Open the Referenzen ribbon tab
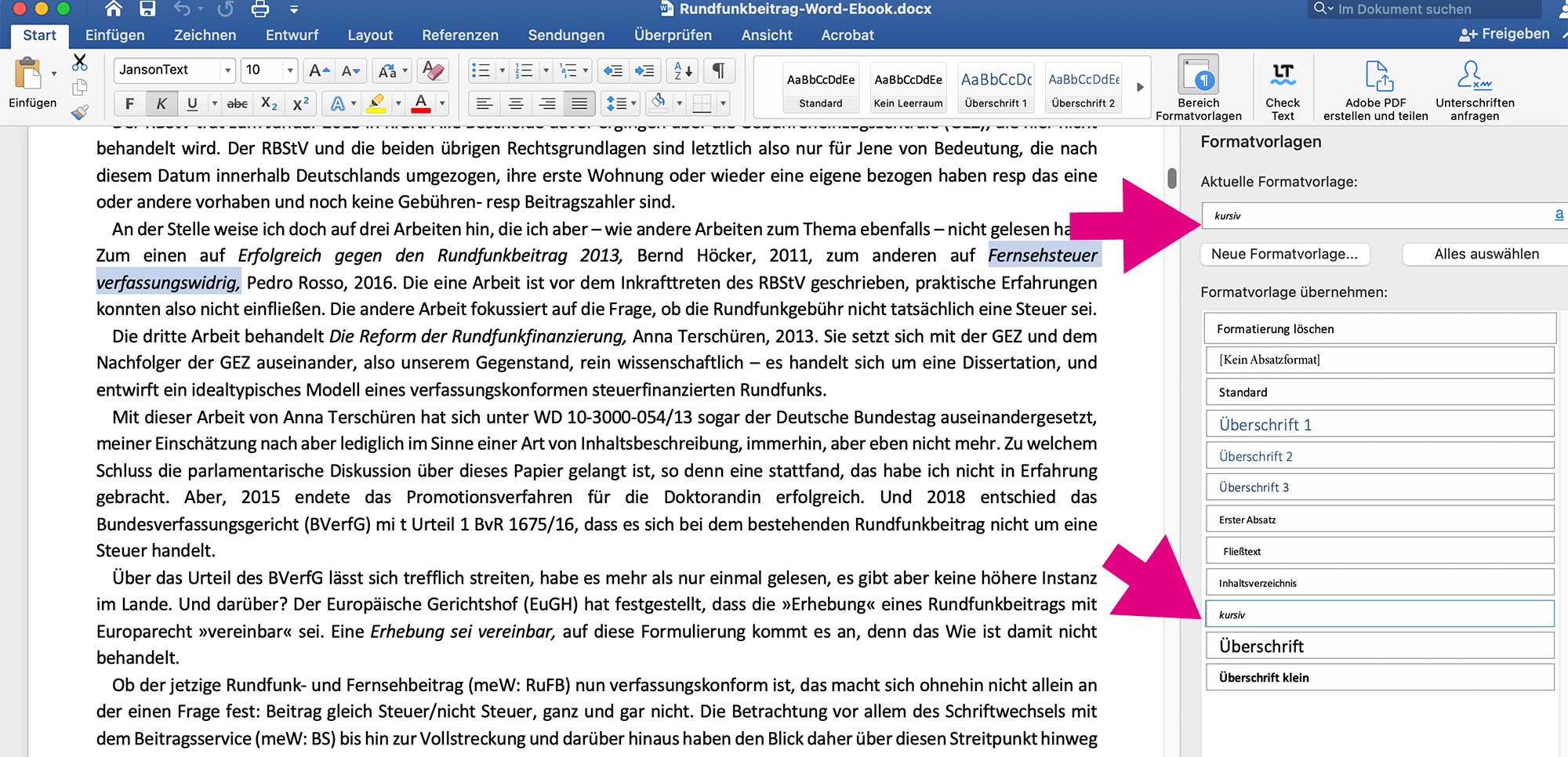This screenshot has height=757, width=1568. [459, 35]
